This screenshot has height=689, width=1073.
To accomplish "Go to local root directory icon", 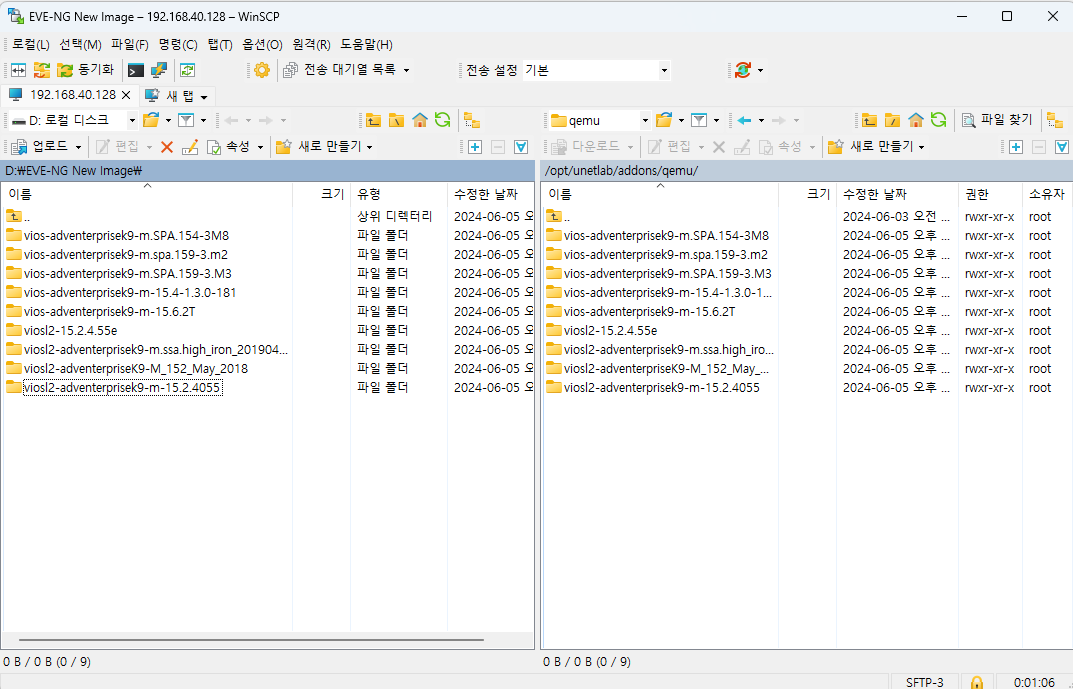I will (396, 120).
